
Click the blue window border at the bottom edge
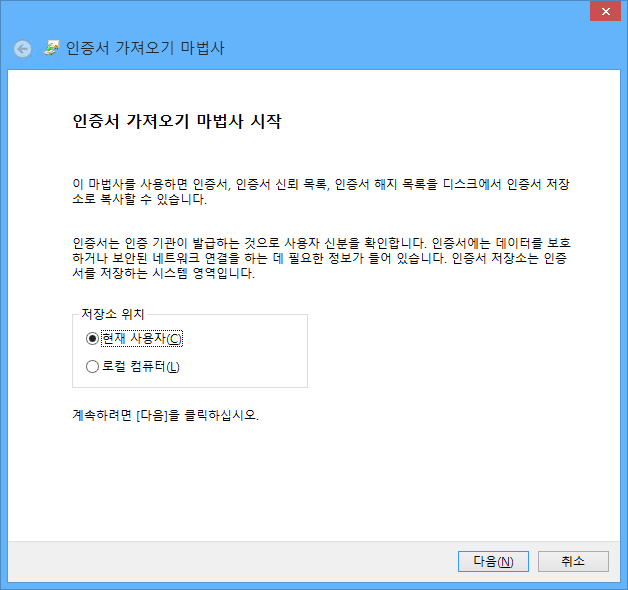pyautogui.click(x=314, y=586)
